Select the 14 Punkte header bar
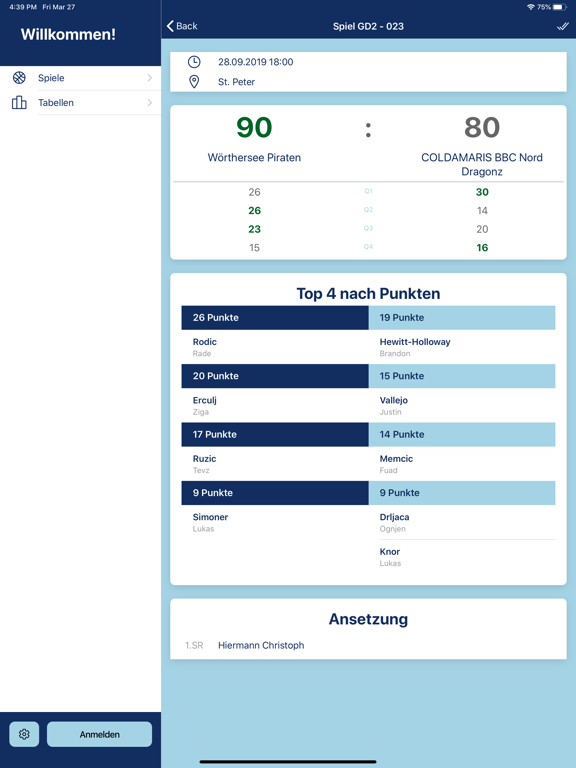This screenshot has height=768, width=576. [462, 434]
